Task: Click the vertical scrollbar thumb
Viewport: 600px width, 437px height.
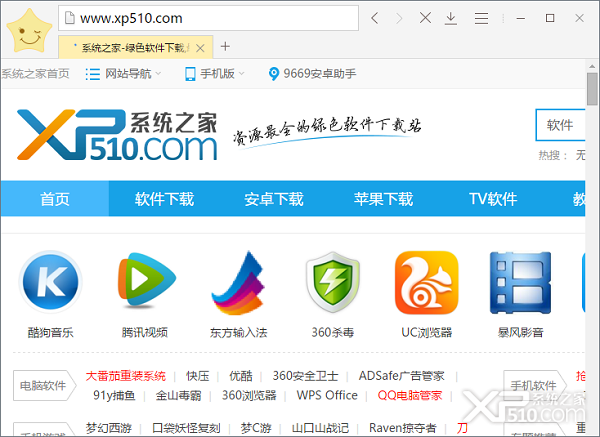Action: pos(592,88)
